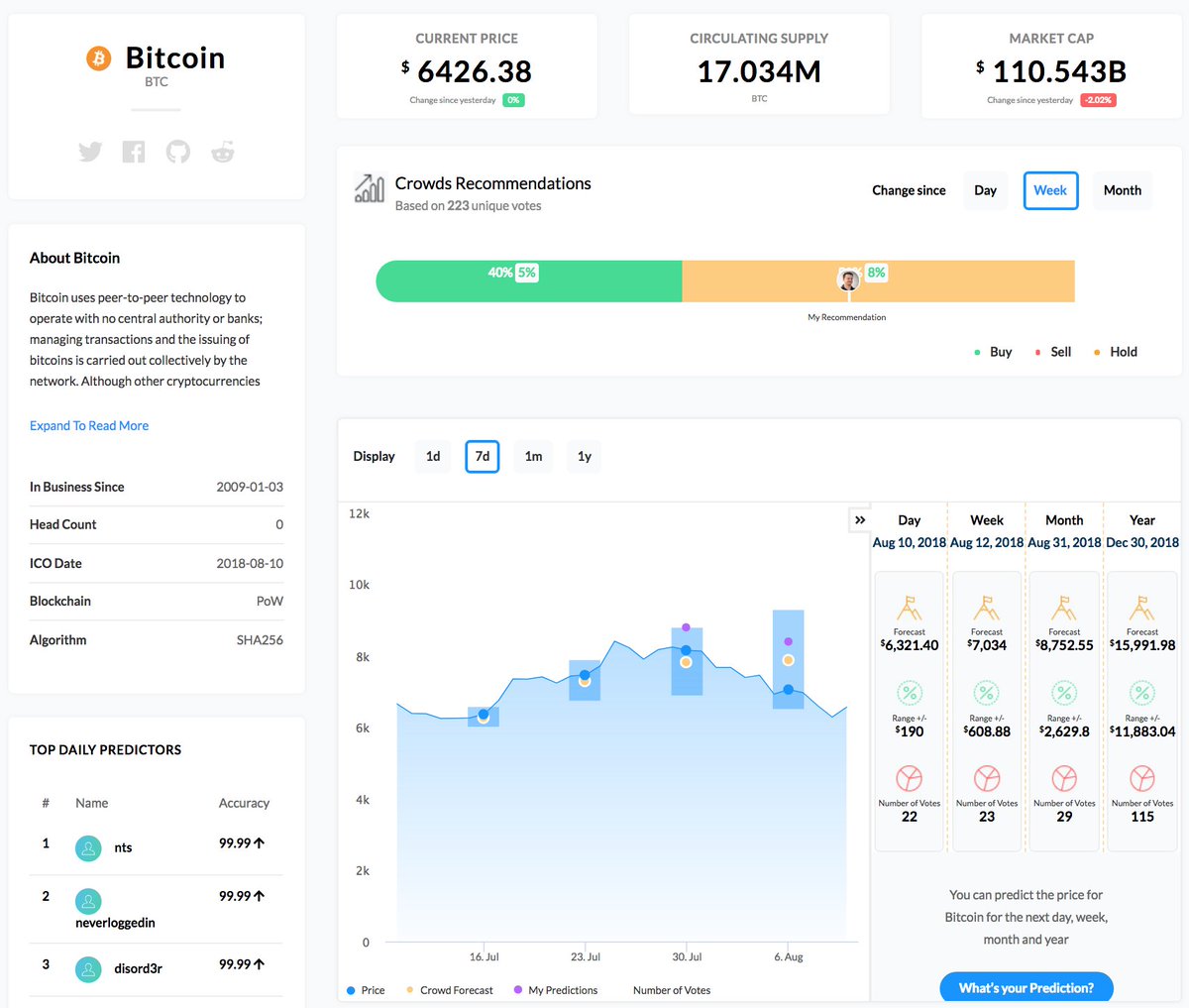Click the green Buy segment of recommendation bar
This screenshot has height=1008, width=1189.
529,281
